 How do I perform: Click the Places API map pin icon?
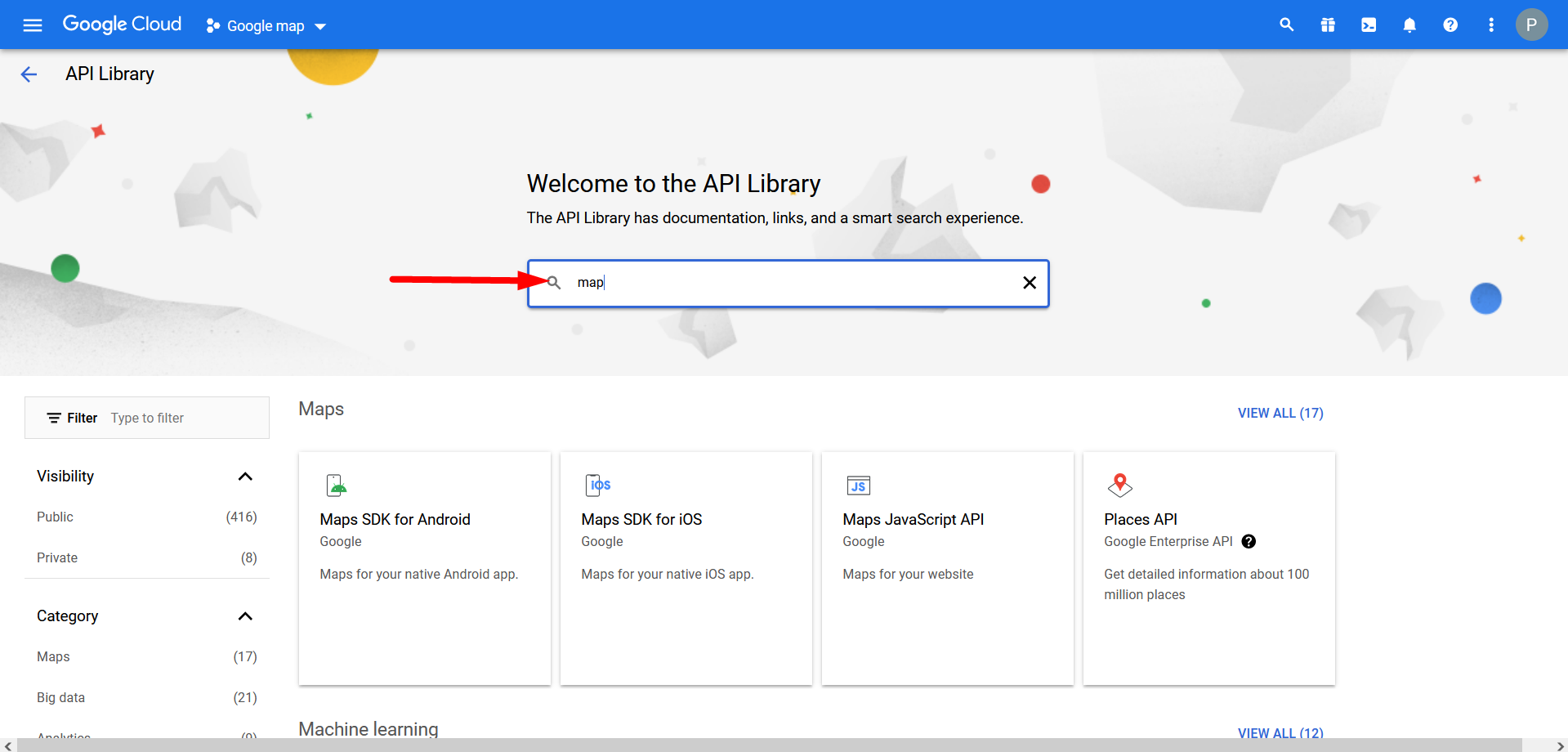(x=1120, y=486)
